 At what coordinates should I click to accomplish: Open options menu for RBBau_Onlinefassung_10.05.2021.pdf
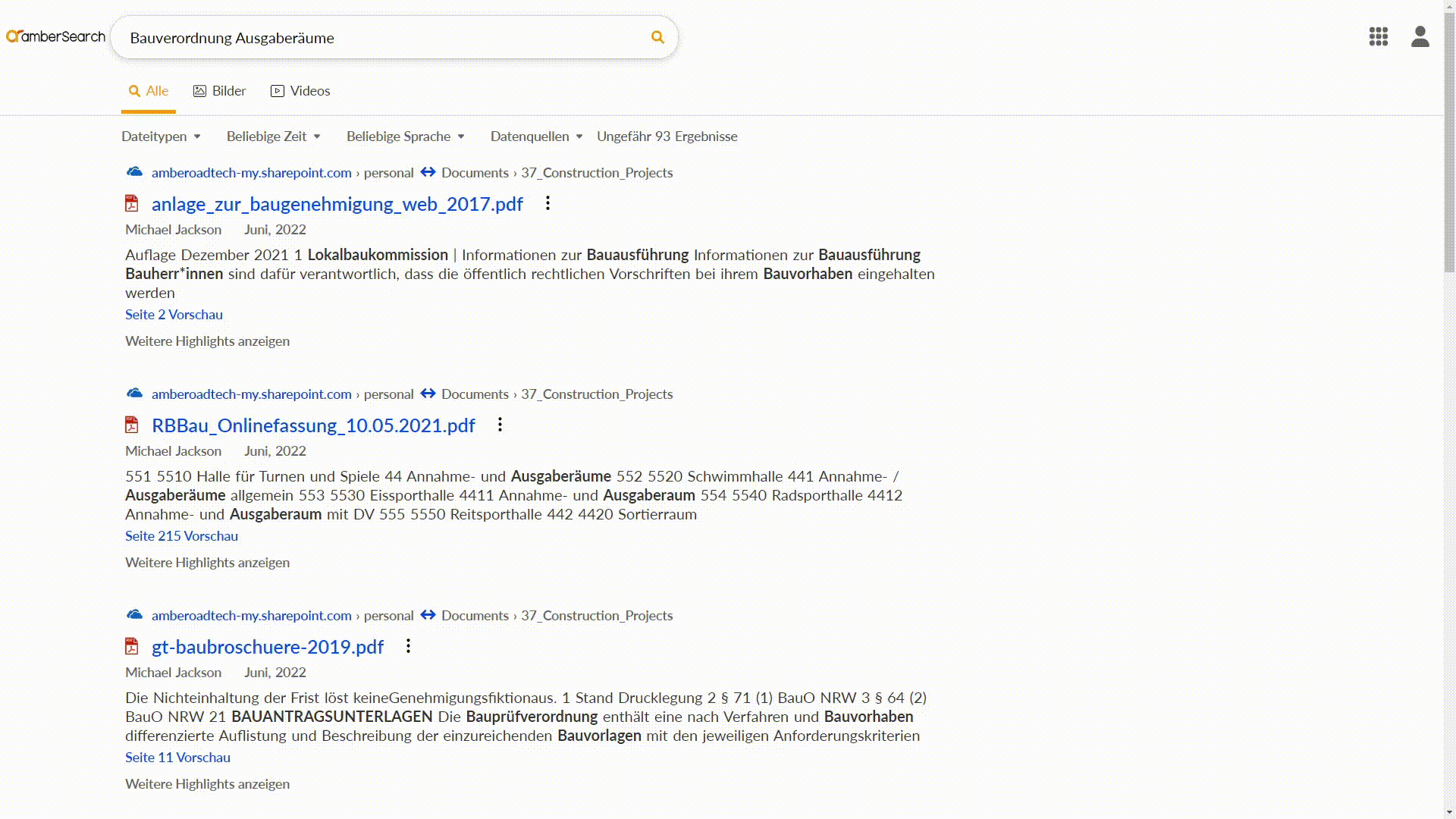500,425
